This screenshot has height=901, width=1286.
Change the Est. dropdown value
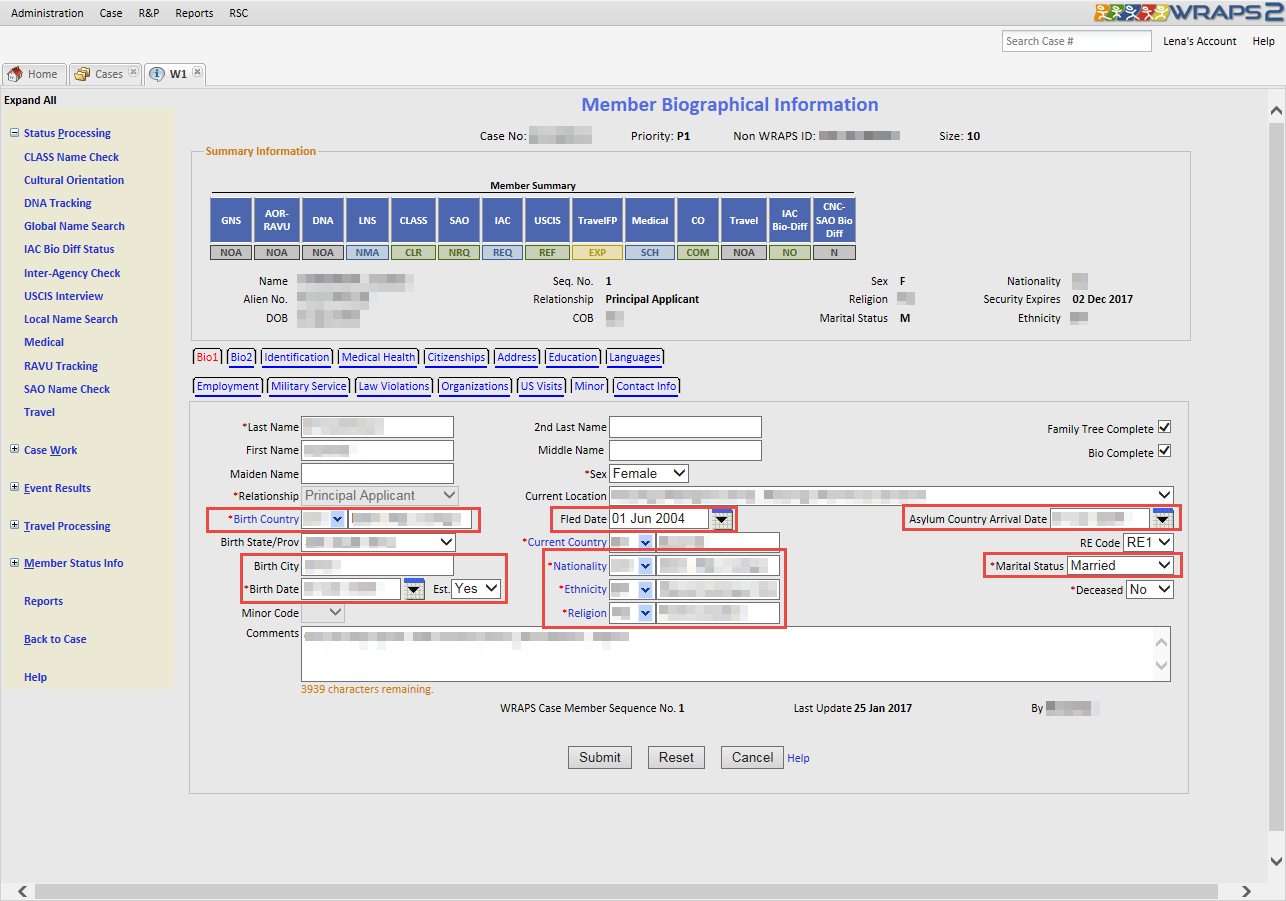476,589
